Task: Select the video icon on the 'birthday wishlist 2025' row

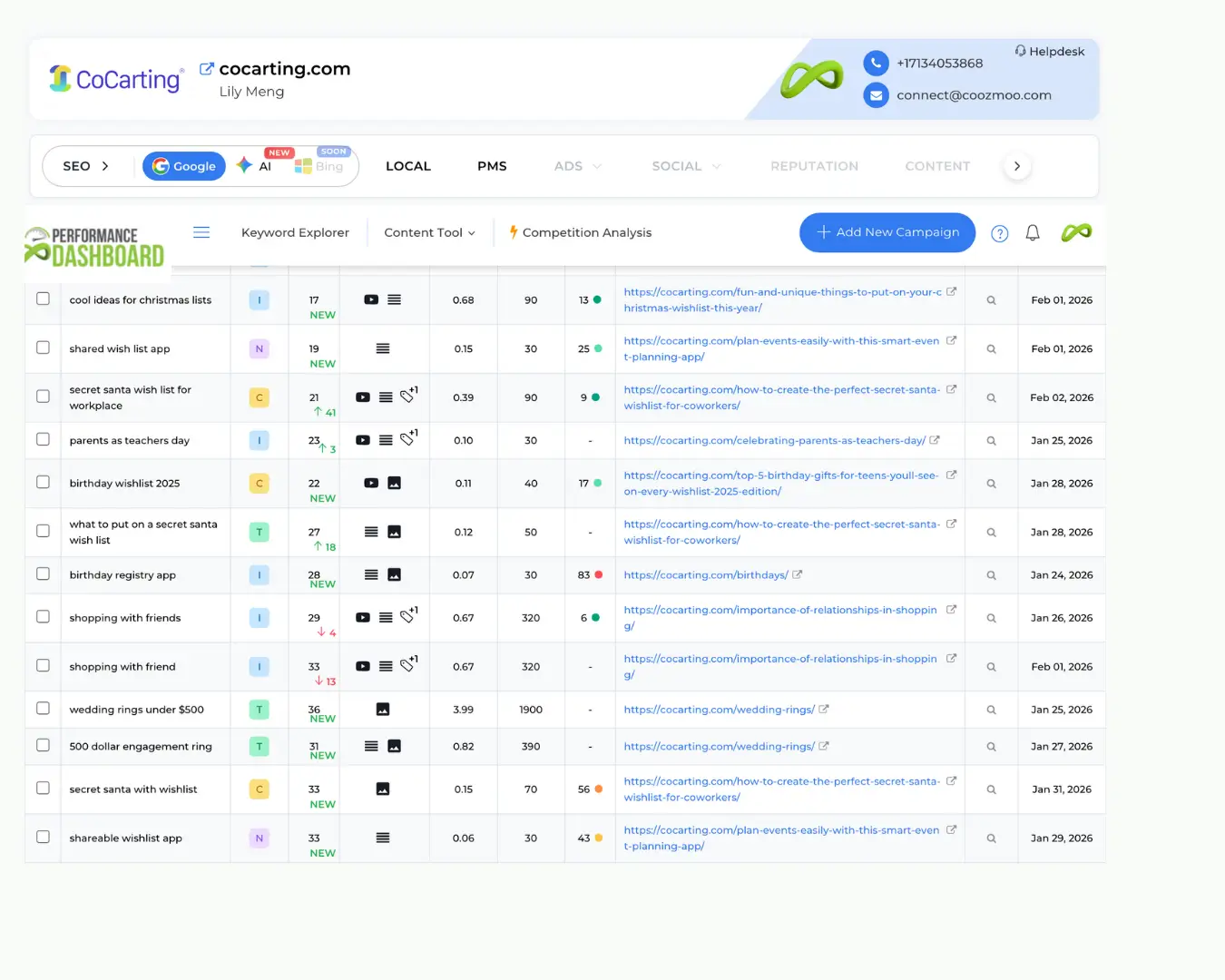Action: pos(371,483)
